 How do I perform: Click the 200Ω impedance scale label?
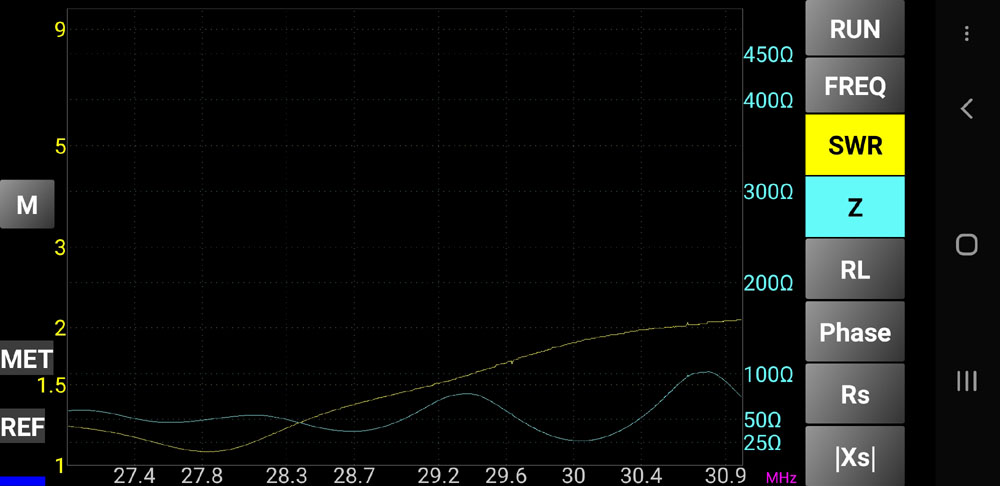coord(768,283)
